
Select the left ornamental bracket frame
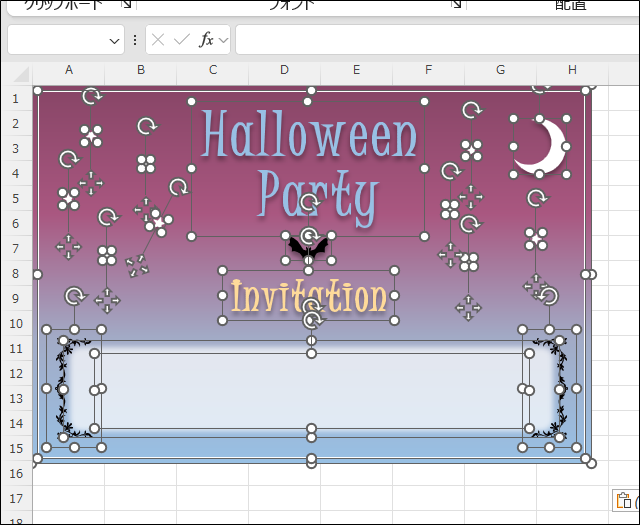[74, 388]
